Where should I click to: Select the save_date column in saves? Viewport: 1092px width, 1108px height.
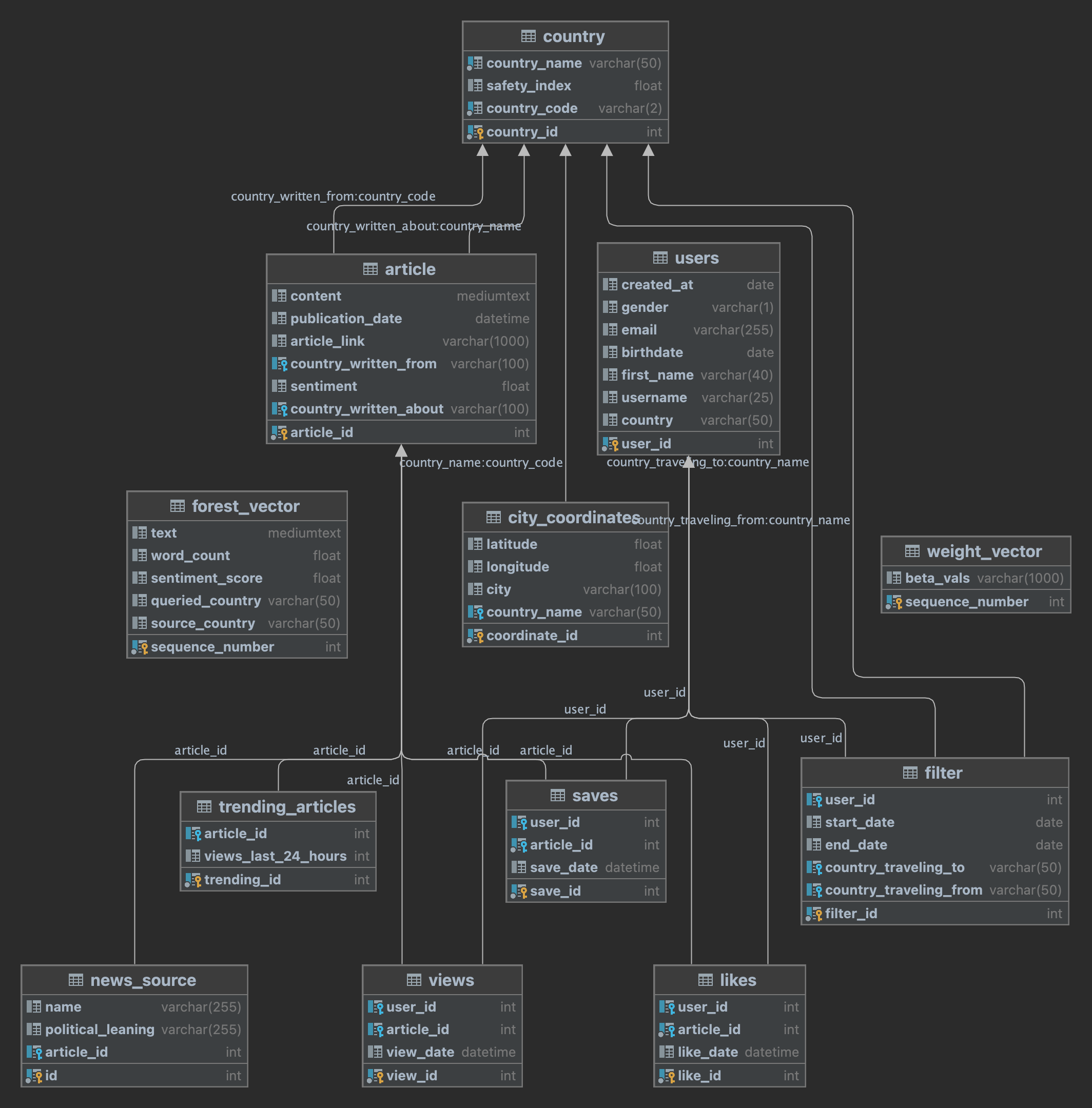[x=586, y=868]
